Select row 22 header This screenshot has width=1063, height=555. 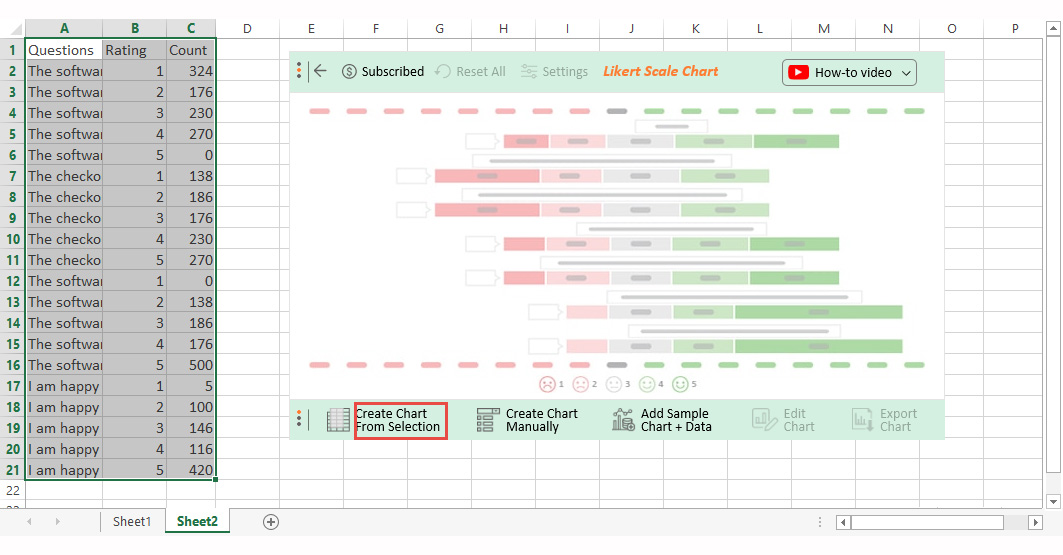click(12, 491)
